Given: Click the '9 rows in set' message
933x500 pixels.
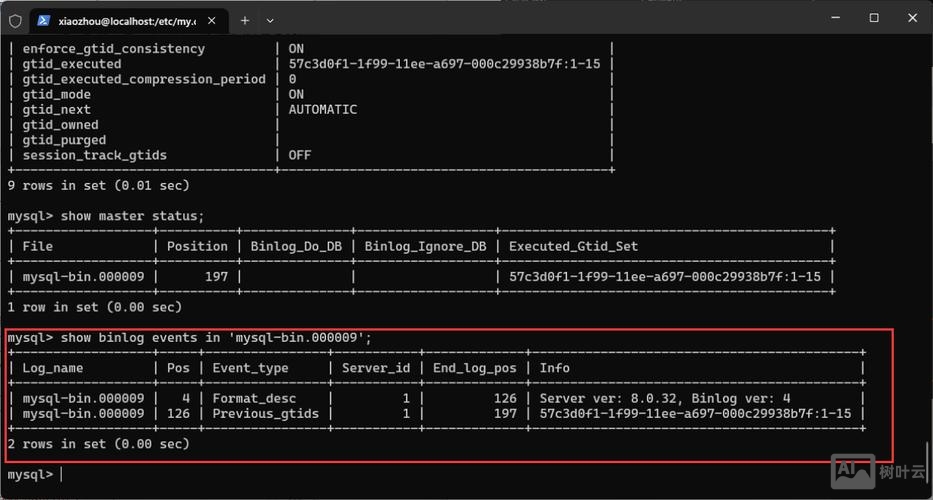Looking at the screenshot, I should tap(98, 186).
